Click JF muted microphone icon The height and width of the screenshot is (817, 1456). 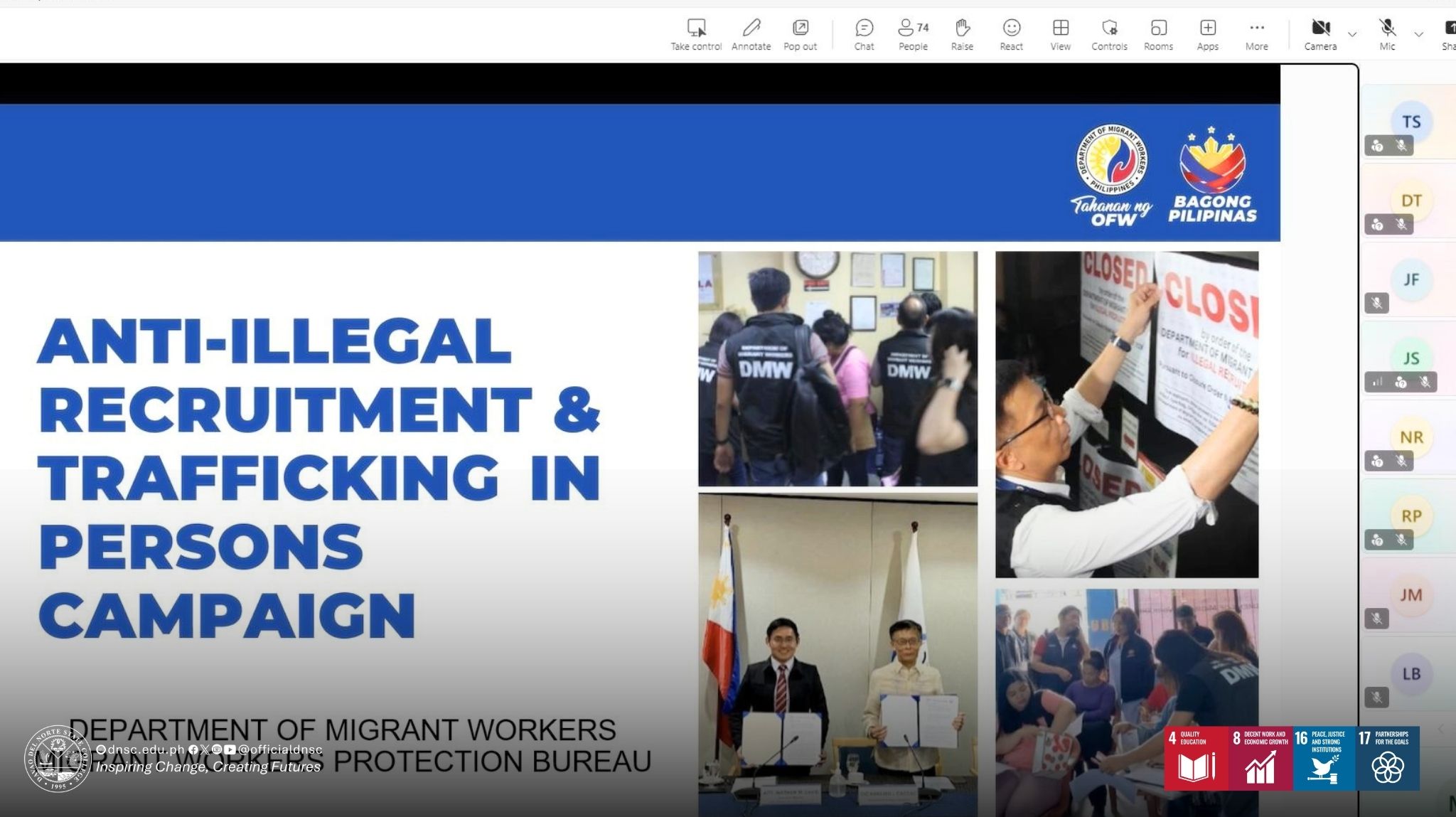[1377, 304]
